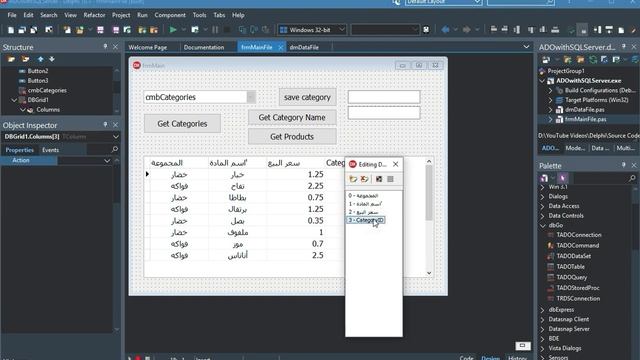Click the Add New column icon in Editing dialog
This screenshot has width=640, height=360.
tap(353, 179)
